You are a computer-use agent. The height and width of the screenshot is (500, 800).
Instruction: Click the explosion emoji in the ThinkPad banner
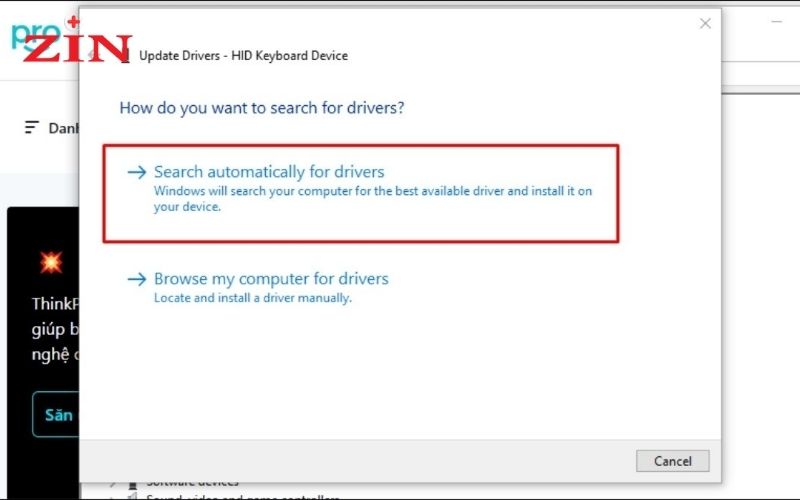(51, 263)
